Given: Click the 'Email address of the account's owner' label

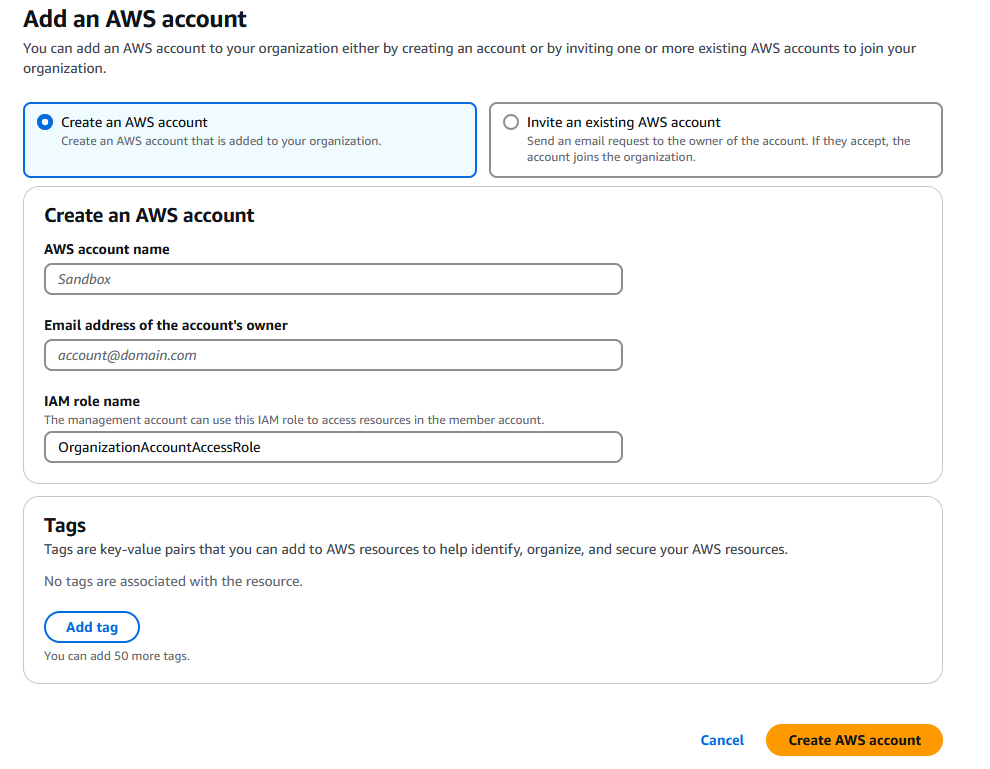Looking at the screenshot, I should click(165, 325).
